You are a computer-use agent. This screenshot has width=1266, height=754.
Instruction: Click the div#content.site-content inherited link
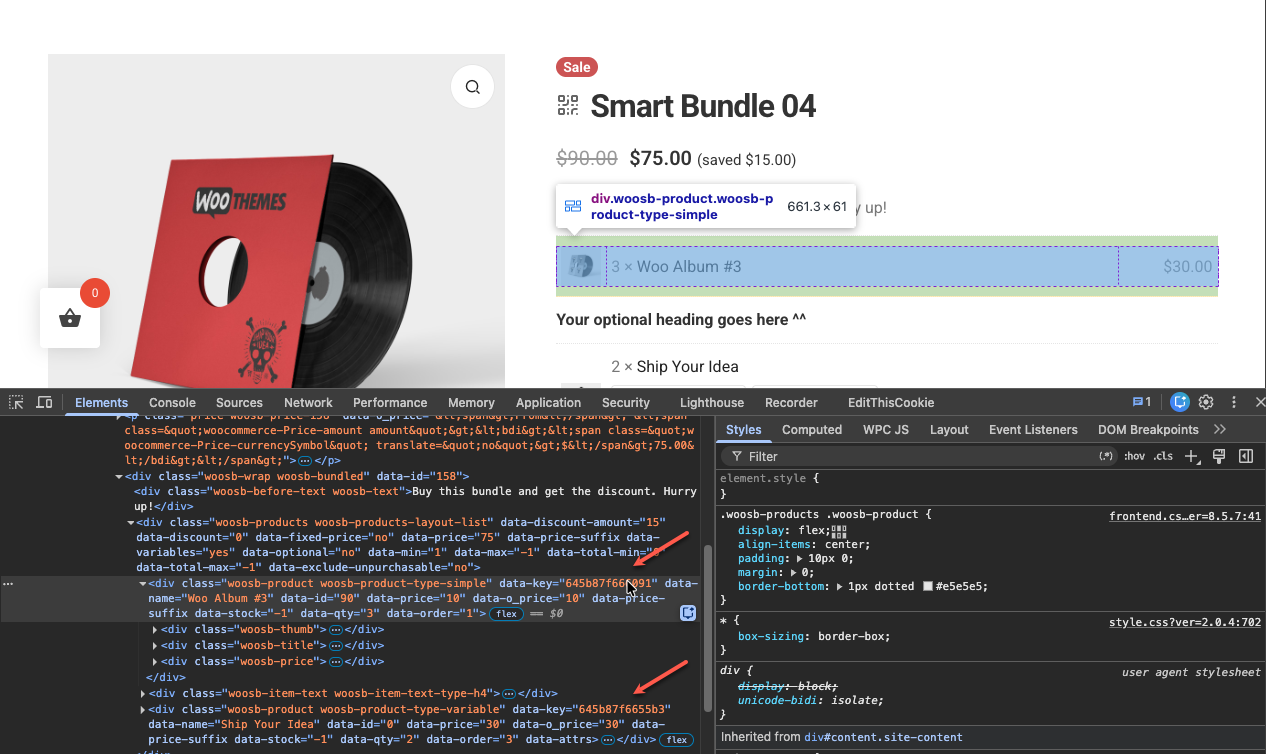pos(883,737)
